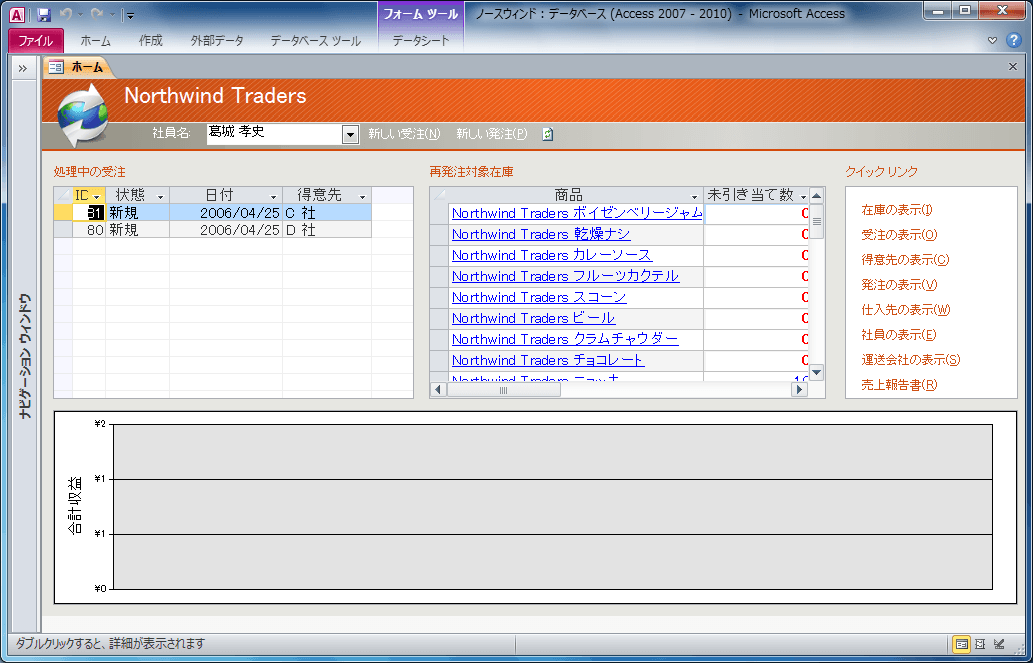Click the 社員の表示(E) quick link
The image size is (1033, 663).
point(899,335)
